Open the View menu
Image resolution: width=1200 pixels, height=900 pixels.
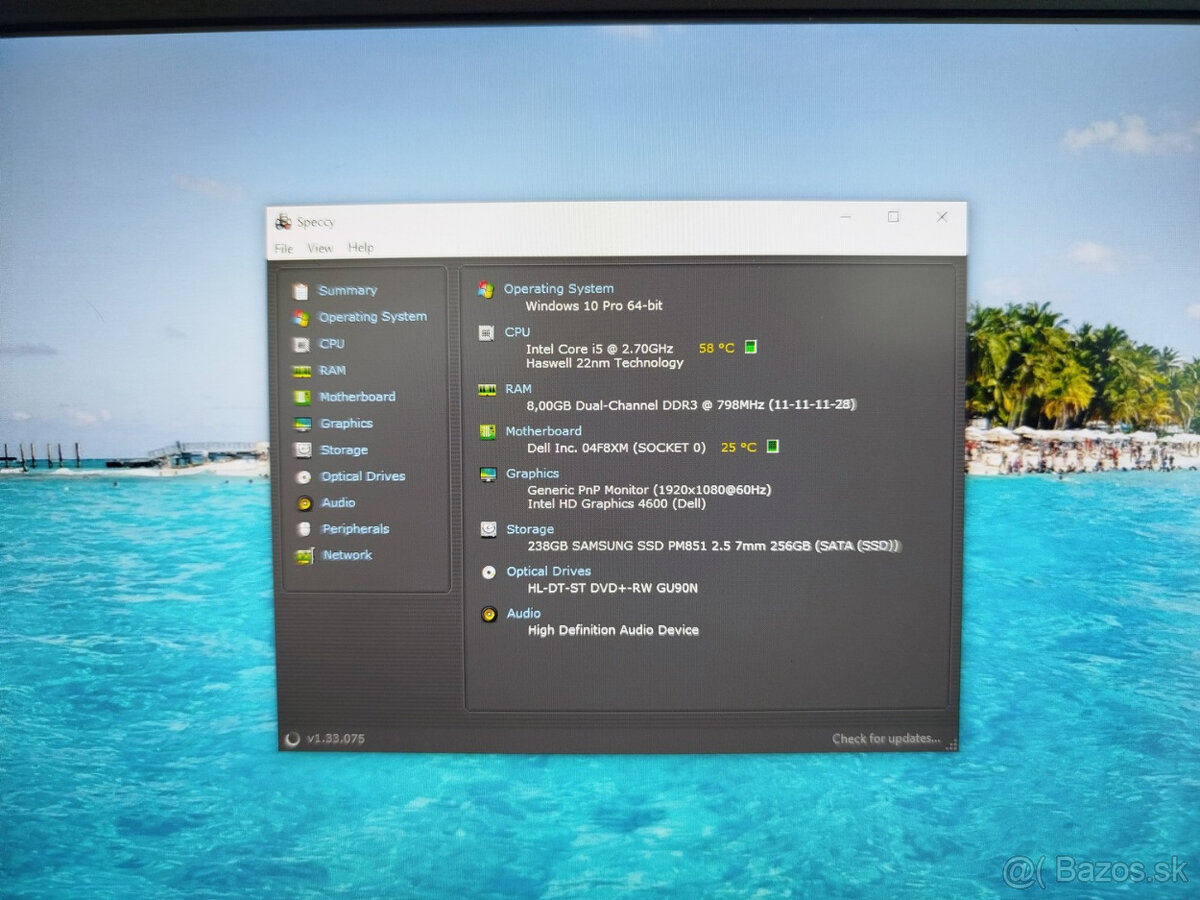click(x=320, y=248)
